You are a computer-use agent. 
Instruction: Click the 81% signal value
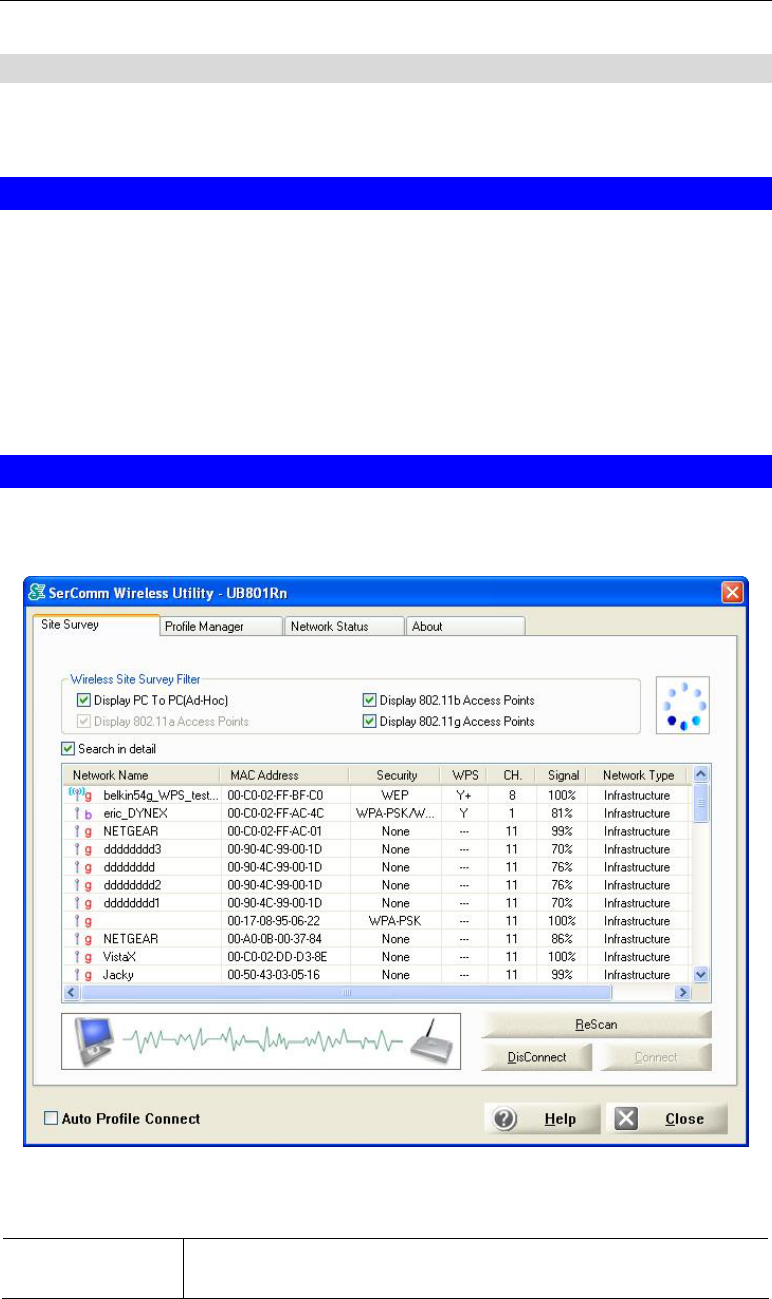point(563,813)
